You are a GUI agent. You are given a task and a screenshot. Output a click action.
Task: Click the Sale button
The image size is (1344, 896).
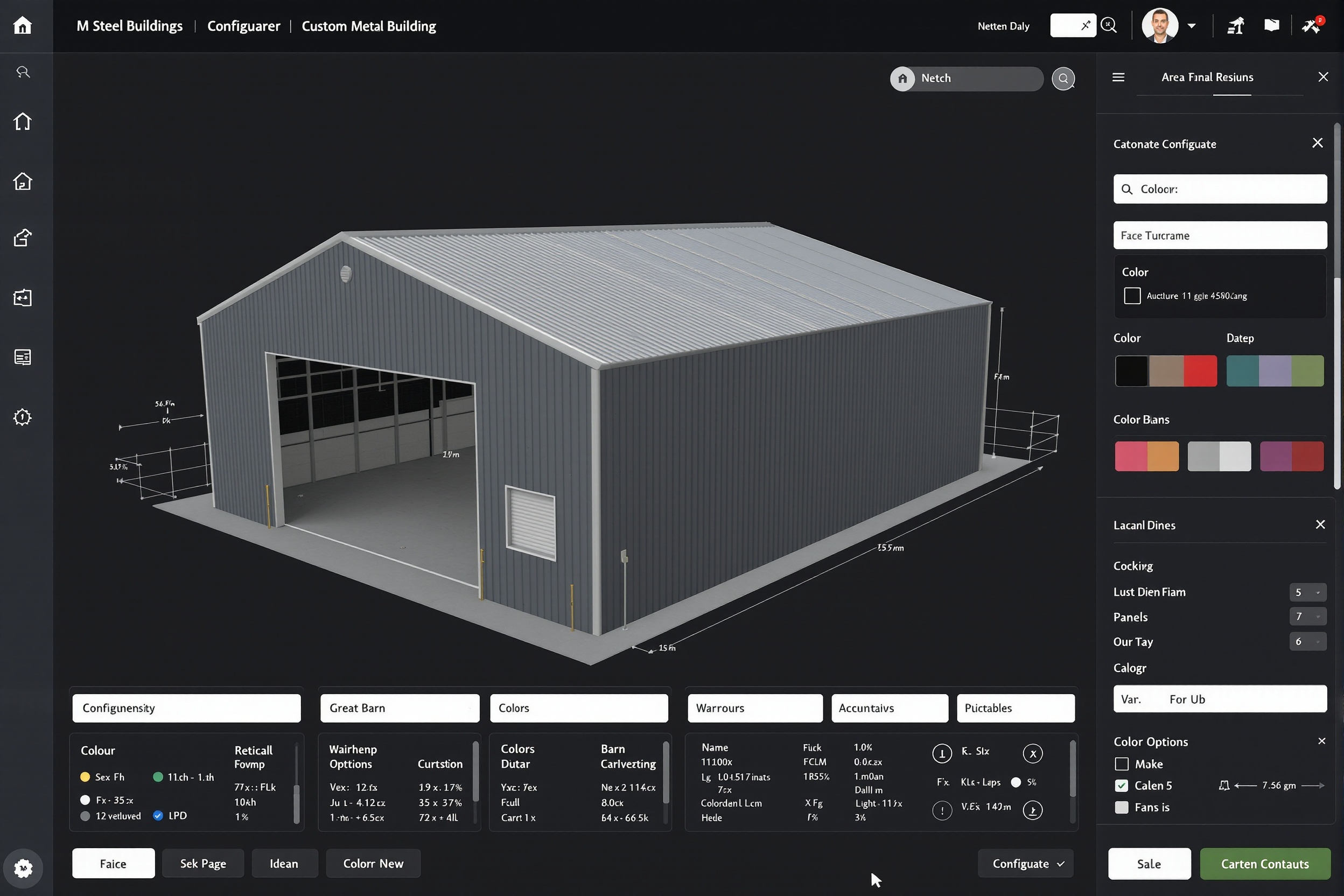1150,864
